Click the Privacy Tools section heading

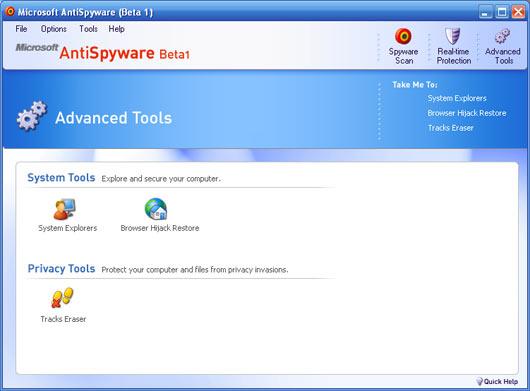tap(61, 269)
